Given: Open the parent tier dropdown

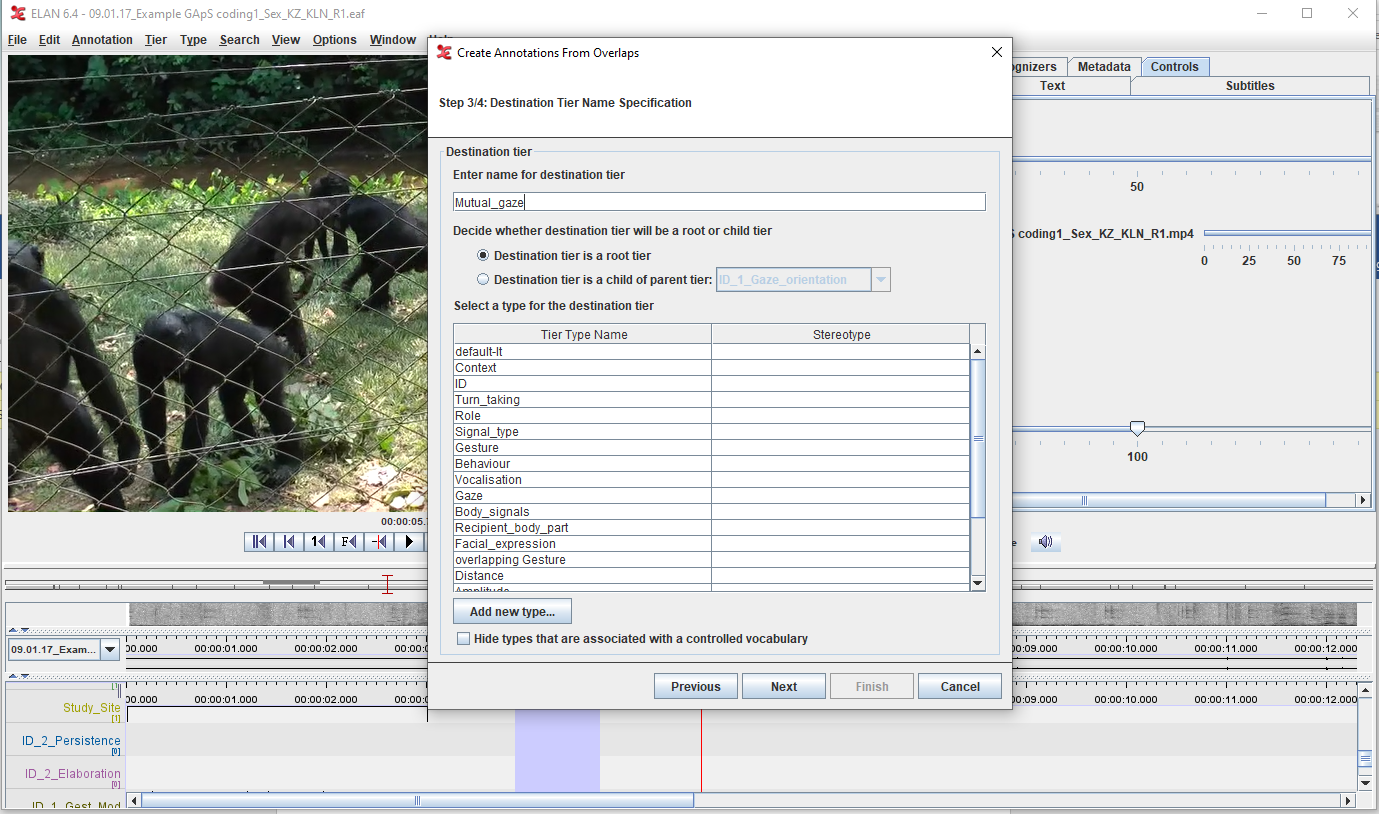Looking at the screenshot, I should point(881,280).
